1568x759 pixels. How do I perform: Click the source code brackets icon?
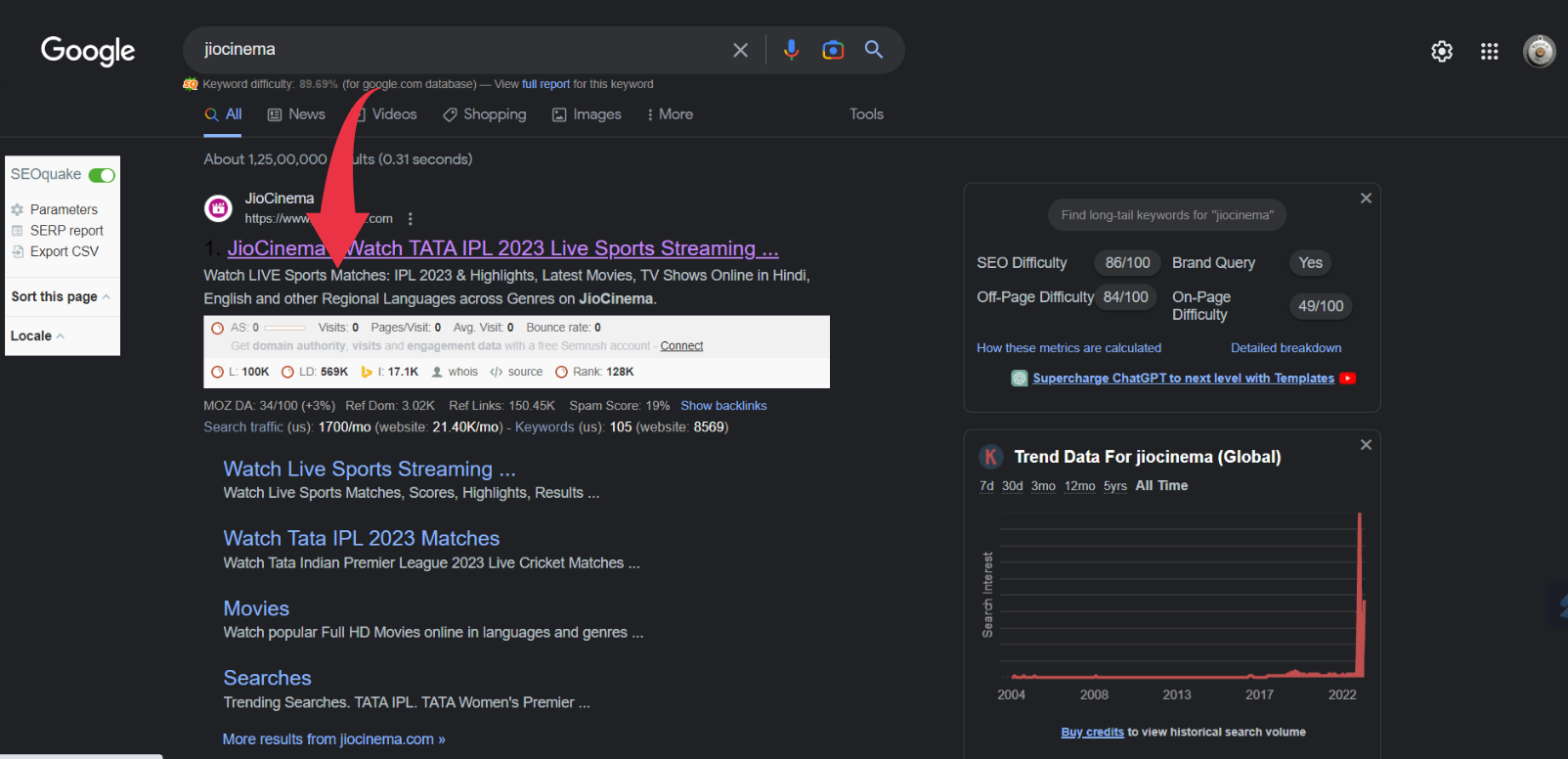pos(497,372)
